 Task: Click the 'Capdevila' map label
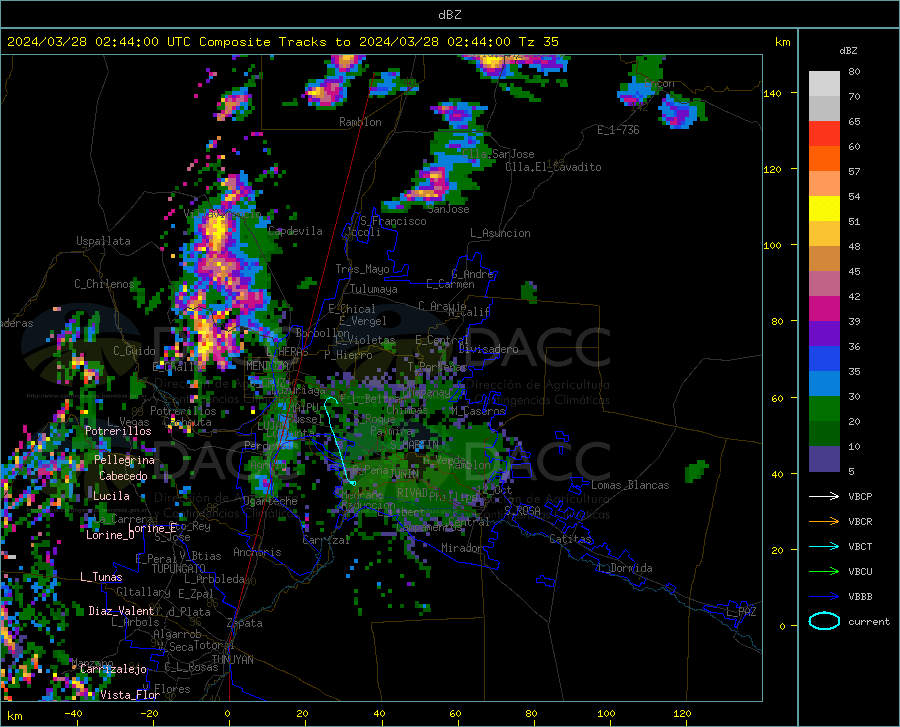[295, 231]
